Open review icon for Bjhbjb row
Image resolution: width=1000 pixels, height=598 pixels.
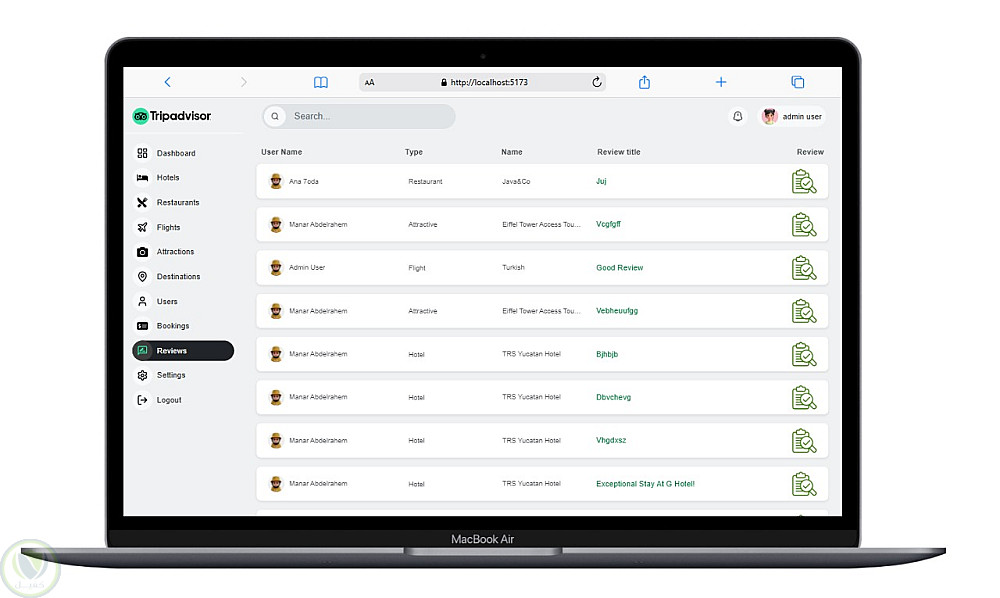point(804,355)
